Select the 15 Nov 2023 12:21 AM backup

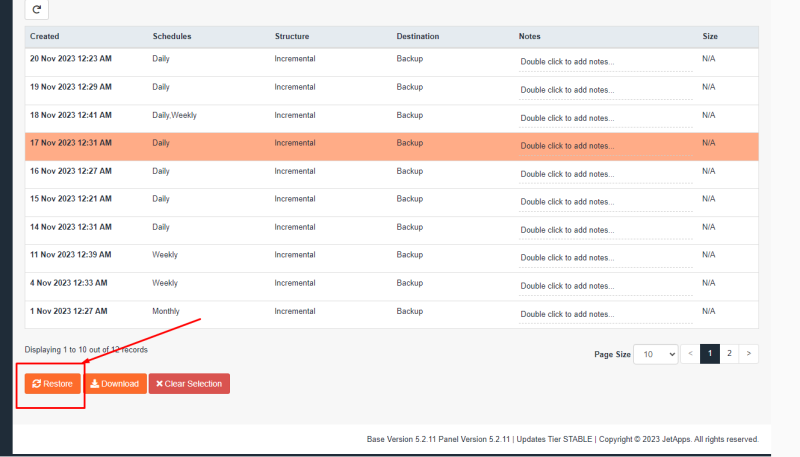pyautogui.click(x=392, y=202)
